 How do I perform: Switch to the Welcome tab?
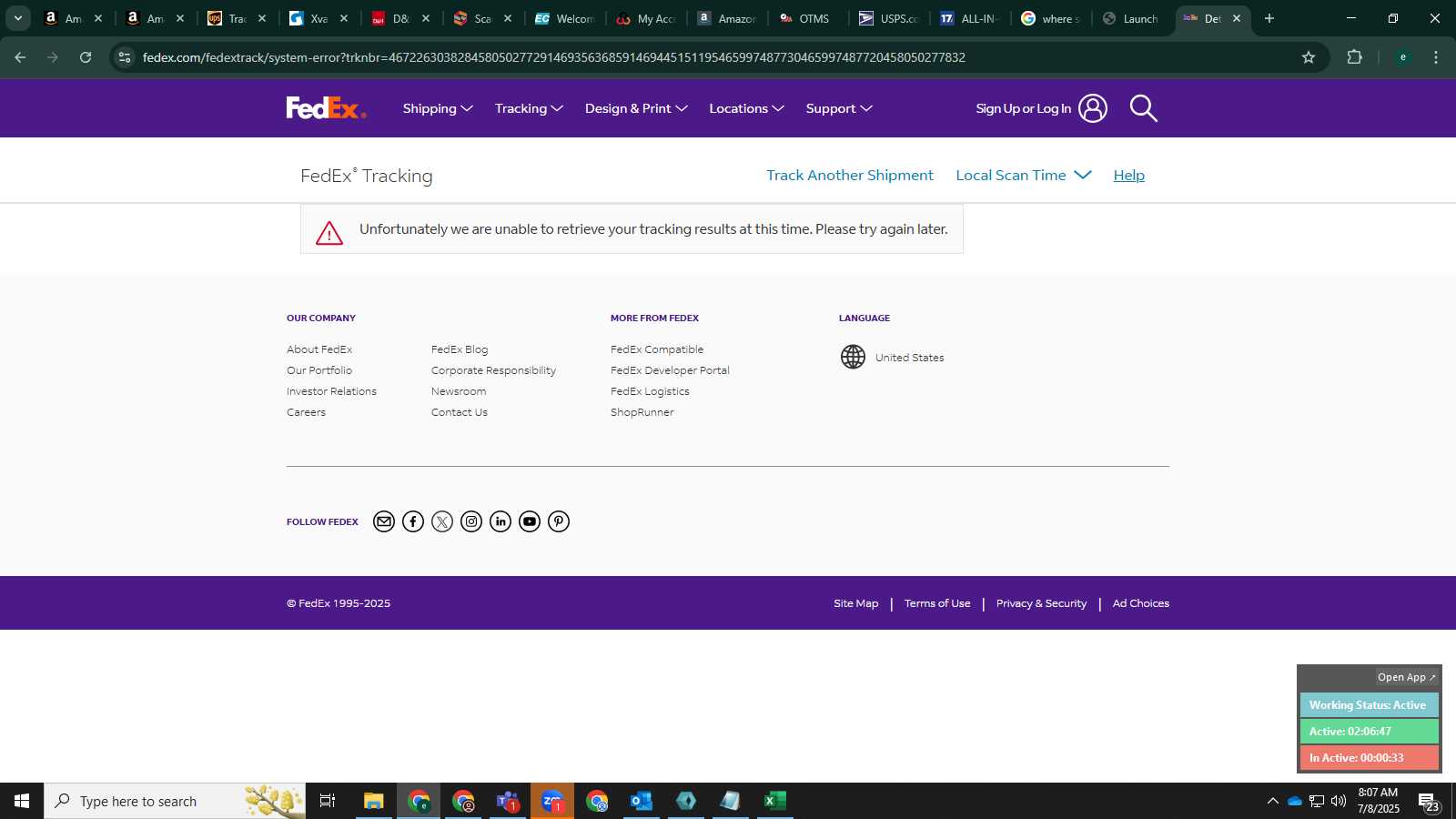click(564, 18)
